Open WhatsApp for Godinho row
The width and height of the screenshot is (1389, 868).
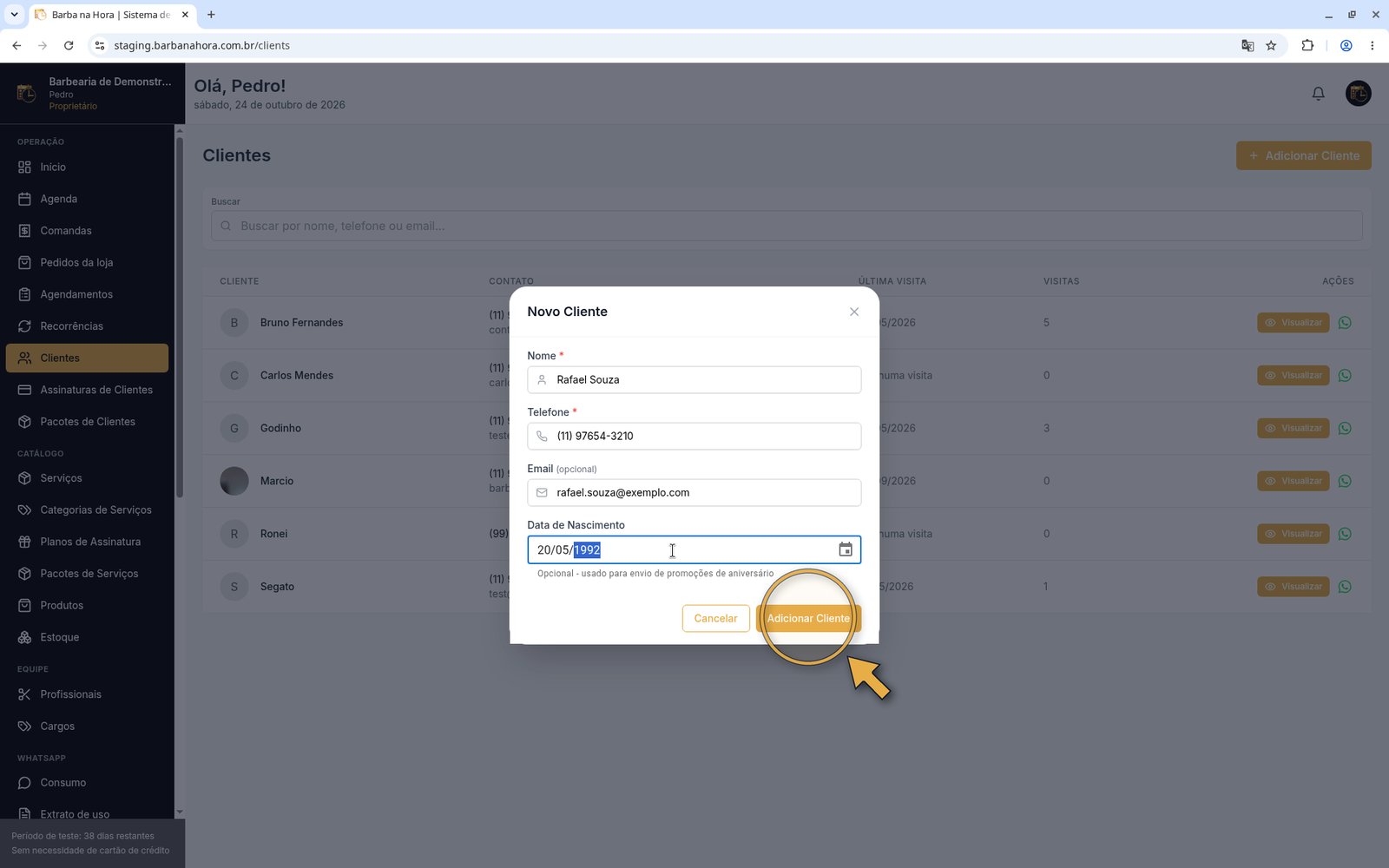tap(1345, 428)
